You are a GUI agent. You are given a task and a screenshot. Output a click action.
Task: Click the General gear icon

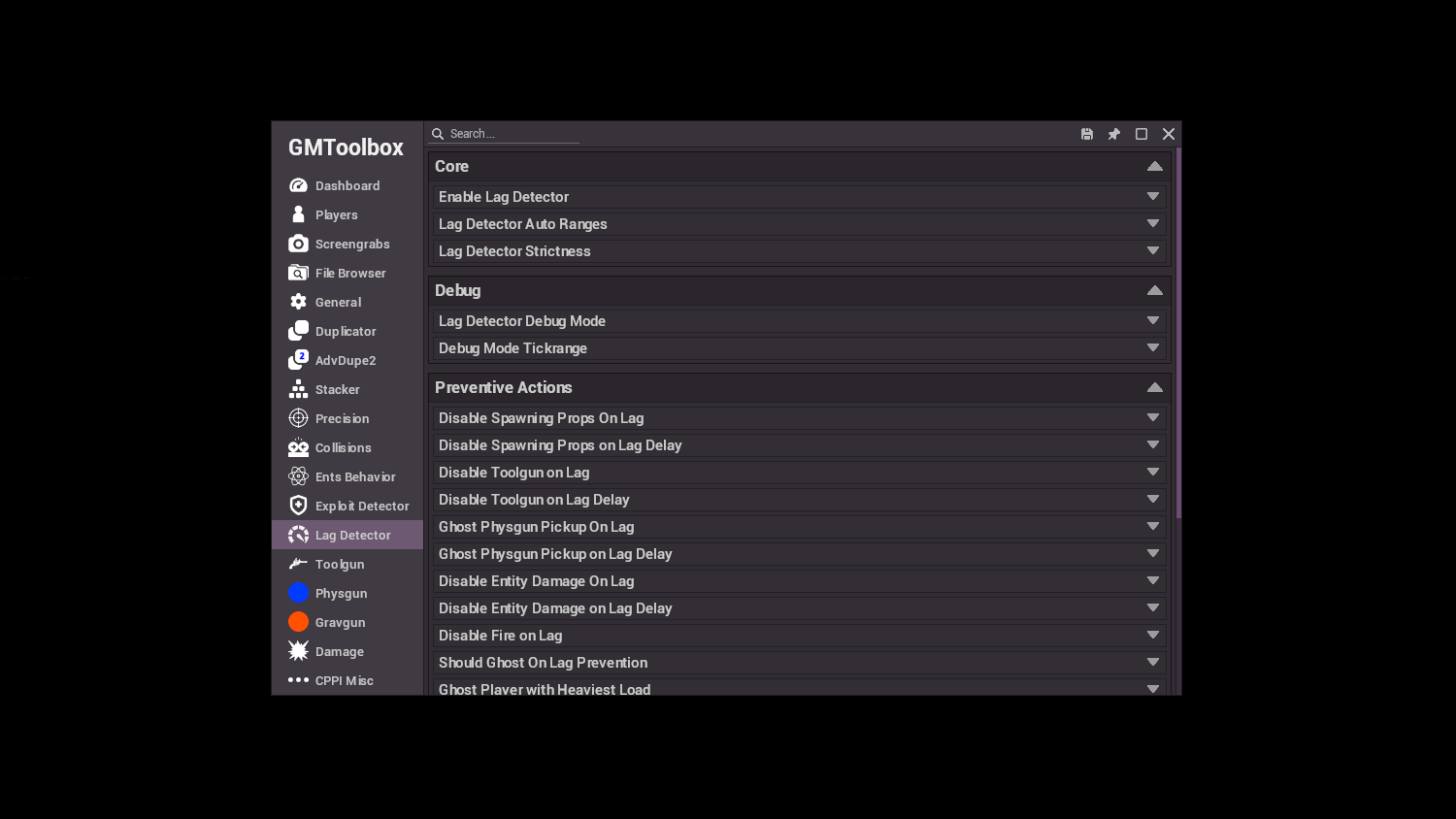point(298,302)
